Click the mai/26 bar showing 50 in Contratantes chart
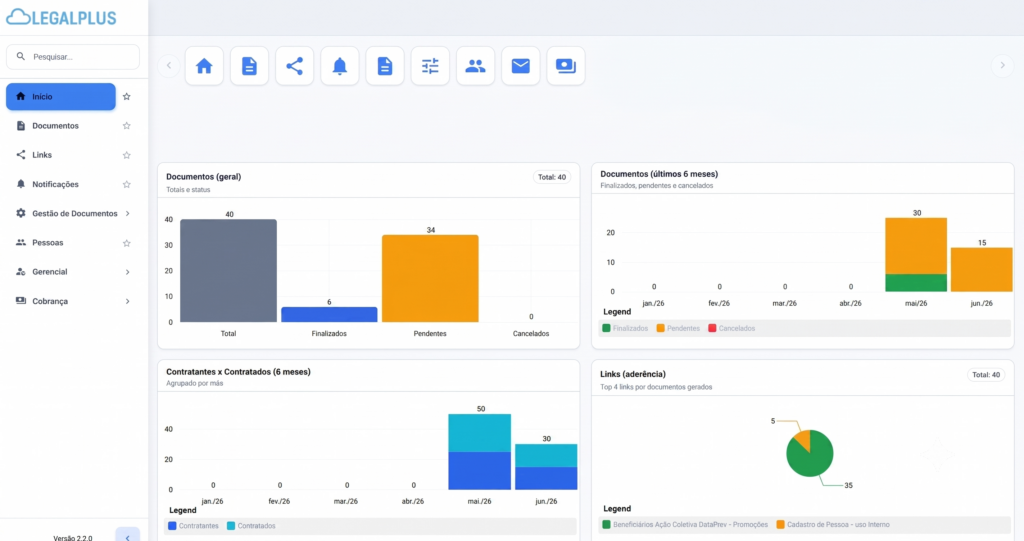 pyautogui.click(x=479, y=451)
